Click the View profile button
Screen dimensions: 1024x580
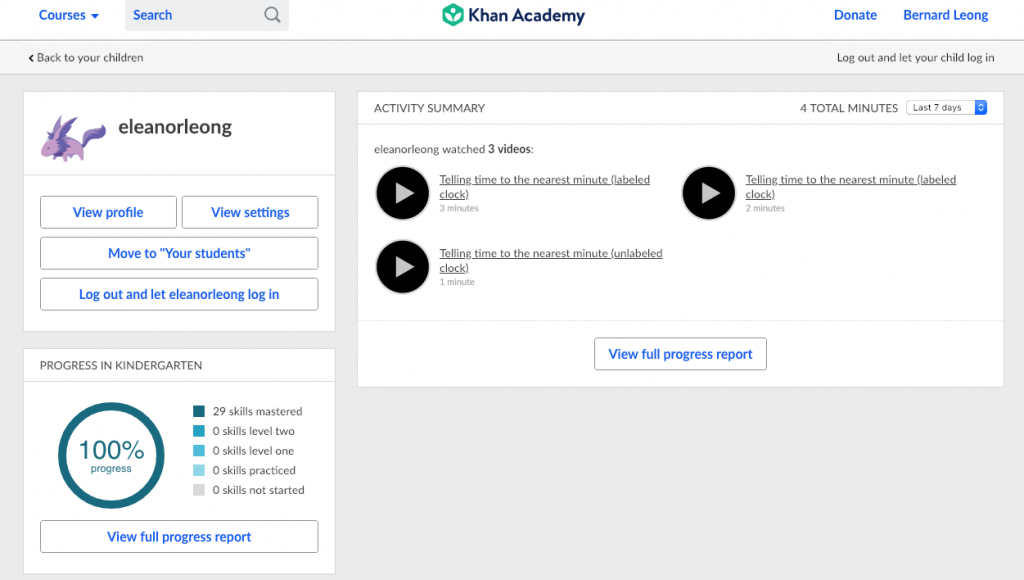pos(108,212)
